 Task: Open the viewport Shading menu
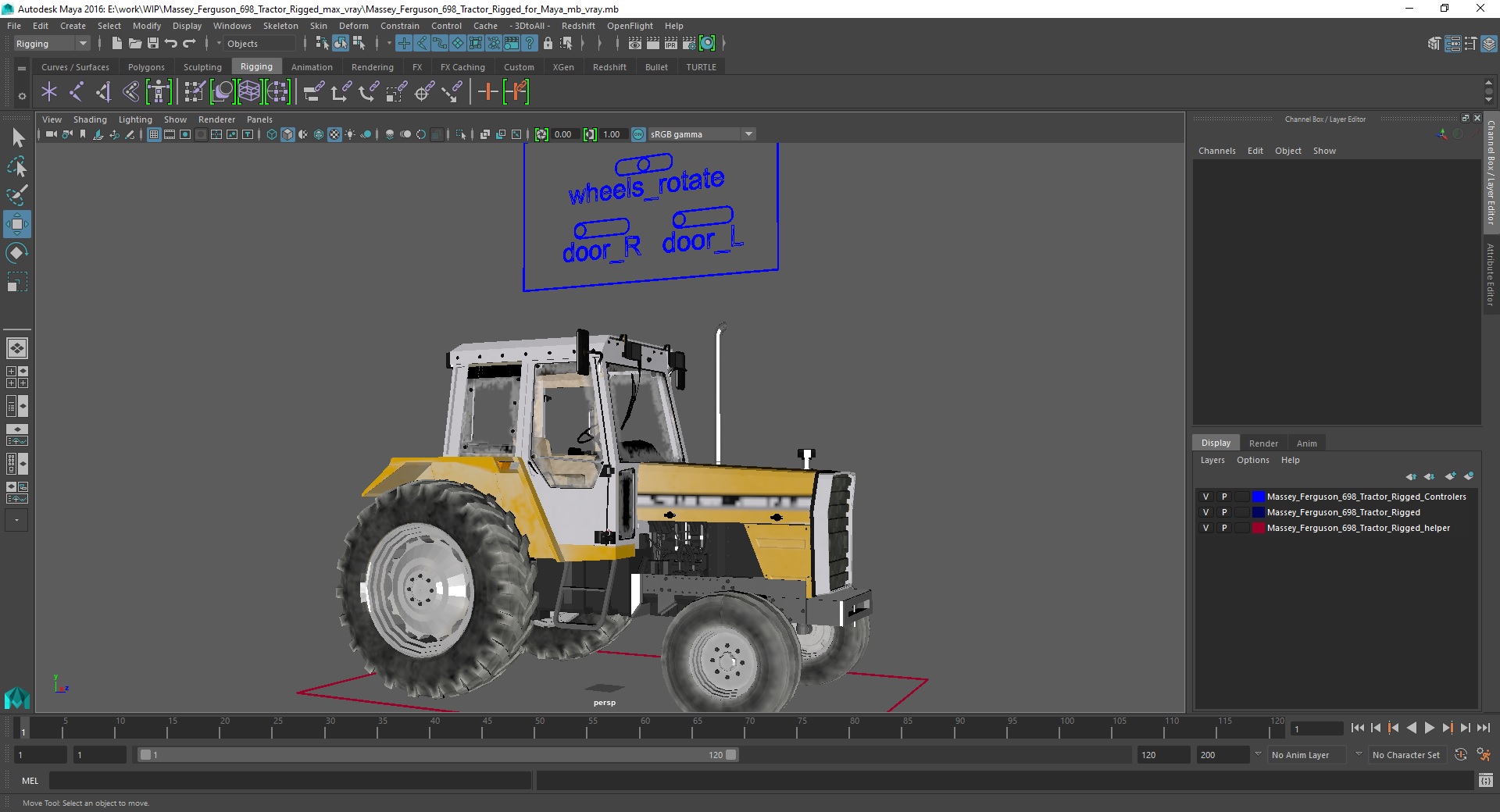(x=90, y=119)
